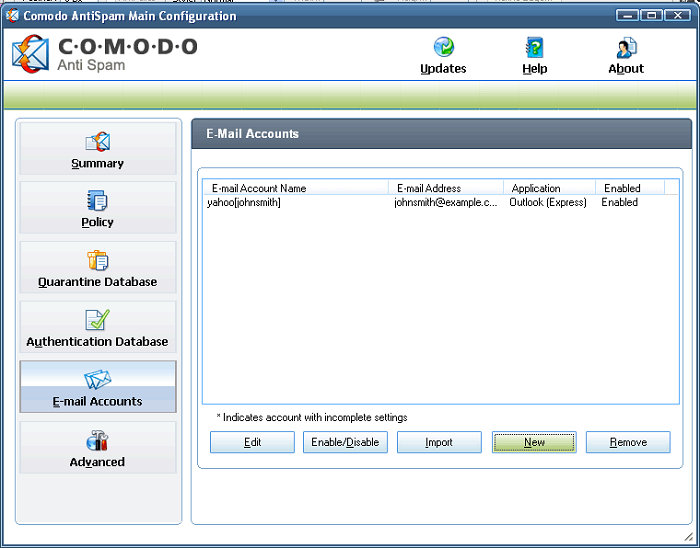The width and height of the screenshot is (700, 548).
Task: Click the Advanced tools icon
Action: click(97, 440)
